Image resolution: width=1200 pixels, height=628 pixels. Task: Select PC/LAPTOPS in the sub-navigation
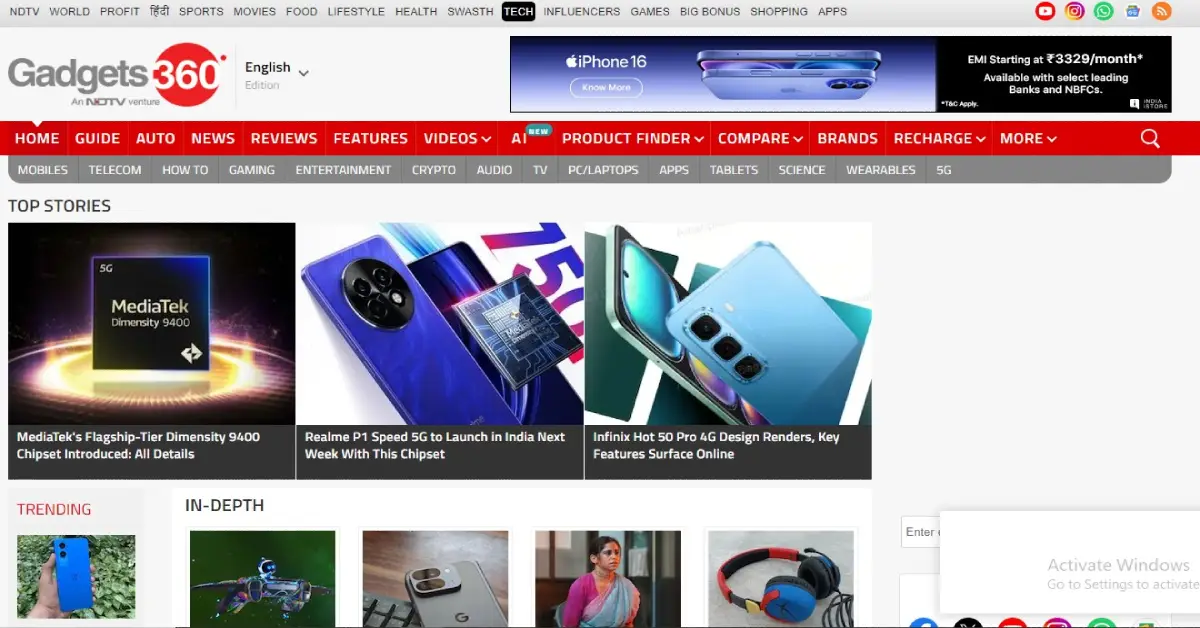click(603, 170)
